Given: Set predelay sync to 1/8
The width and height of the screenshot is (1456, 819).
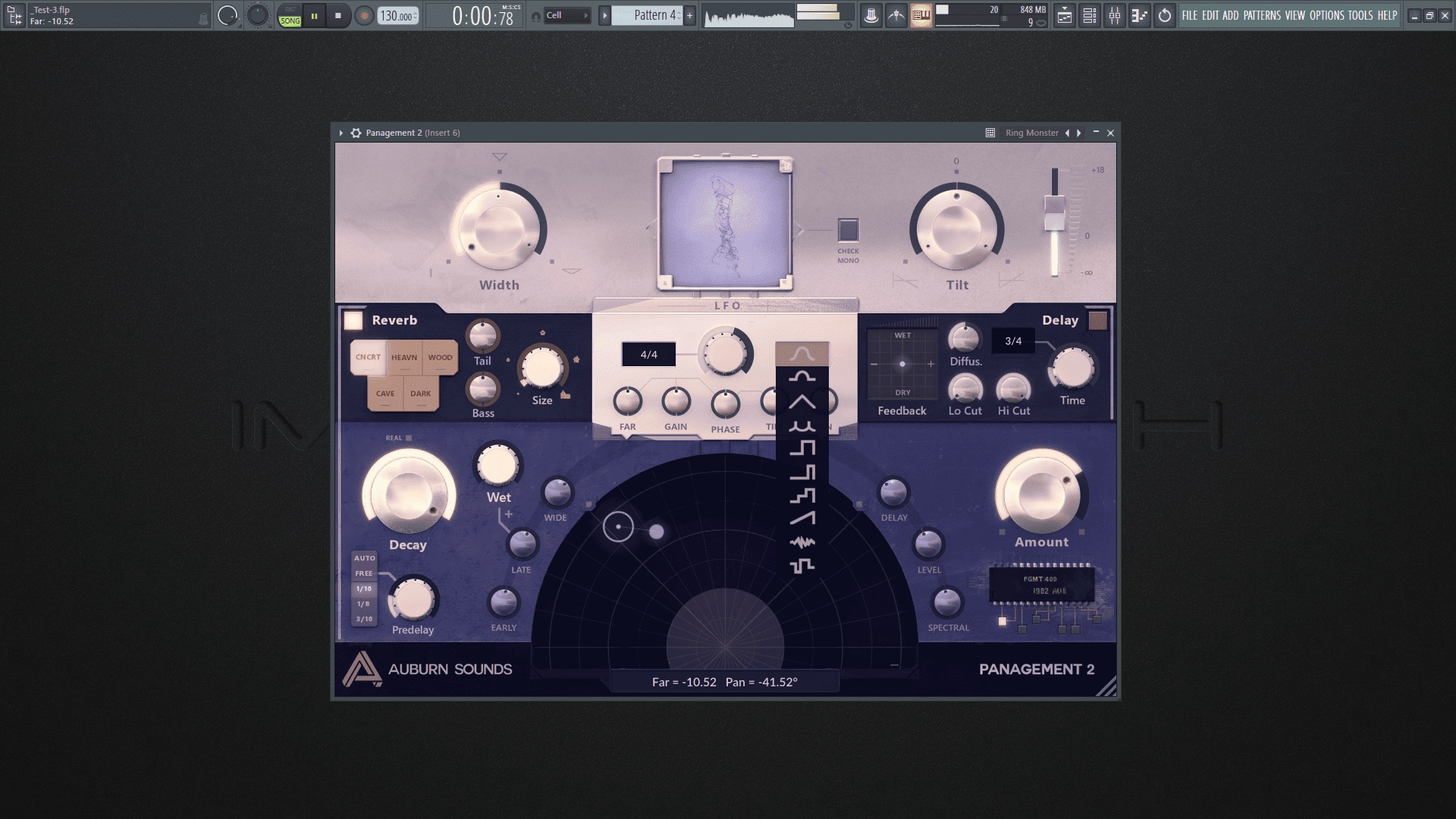Looking at the screenshot, I should (x=364, y=604).
